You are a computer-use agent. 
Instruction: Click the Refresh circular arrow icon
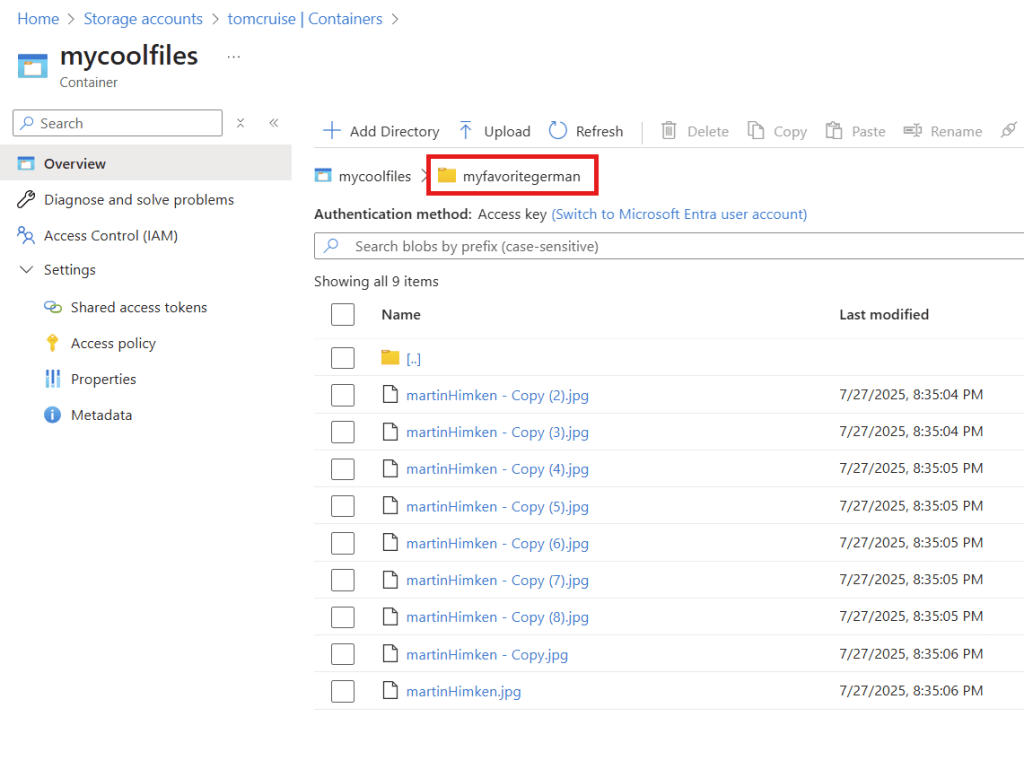(558, 131)
